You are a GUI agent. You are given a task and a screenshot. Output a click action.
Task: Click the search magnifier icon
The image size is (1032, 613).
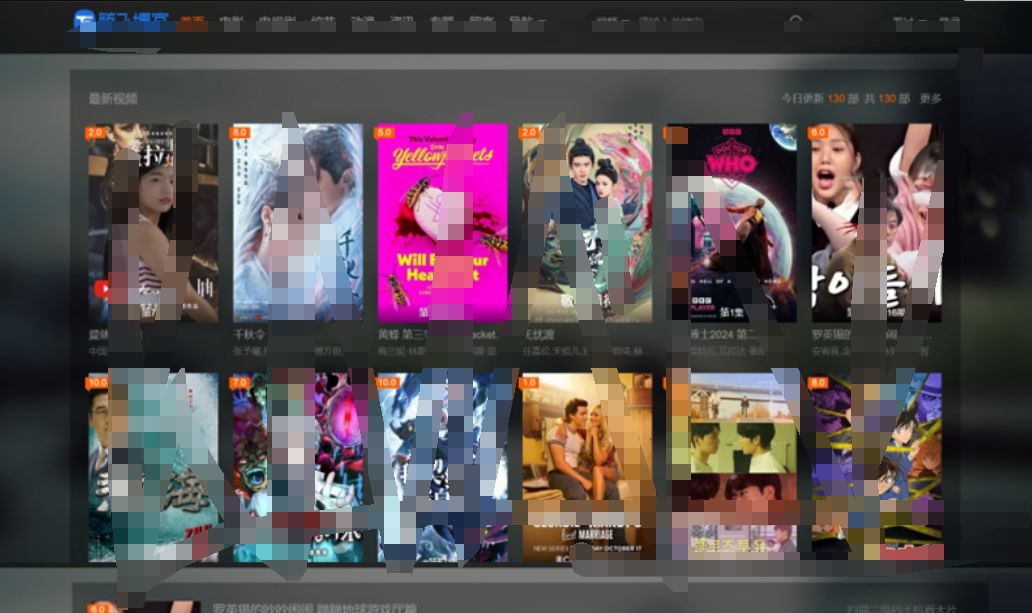coord(796,22)
